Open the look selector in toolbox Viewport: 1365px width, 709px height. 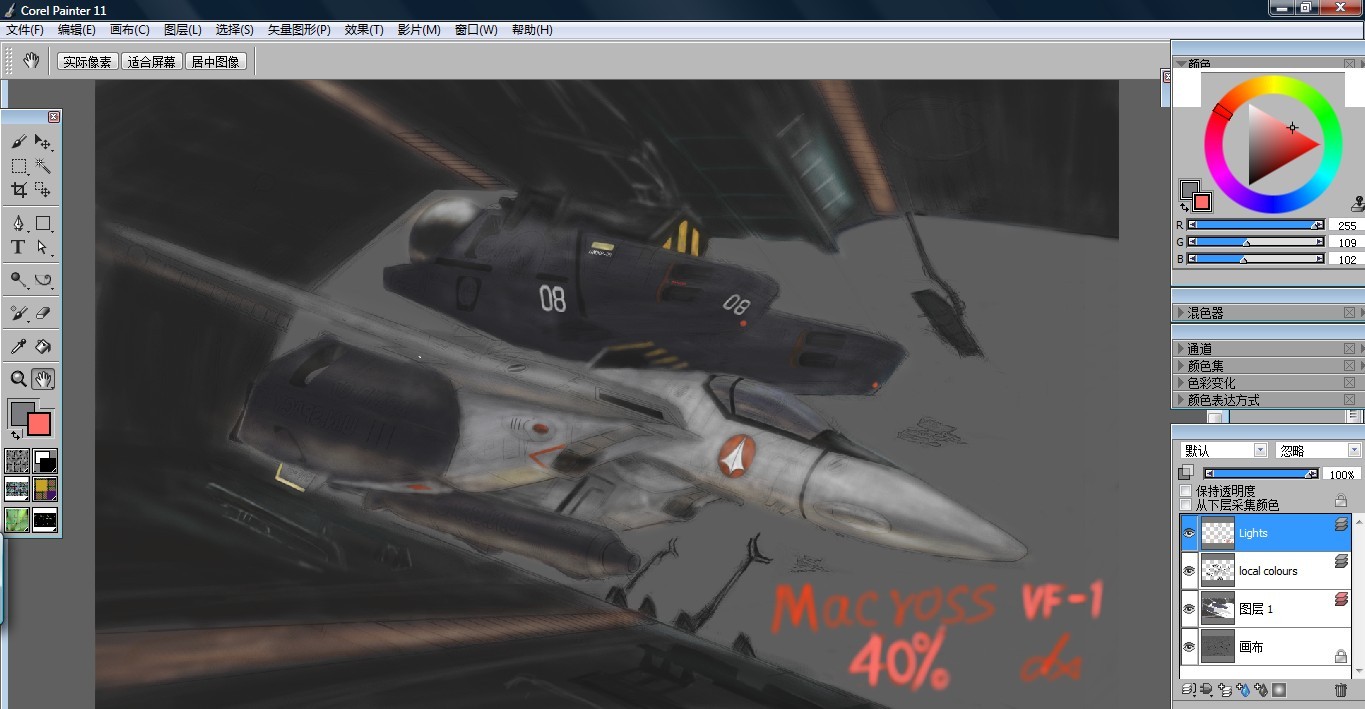tap(18, 520)
